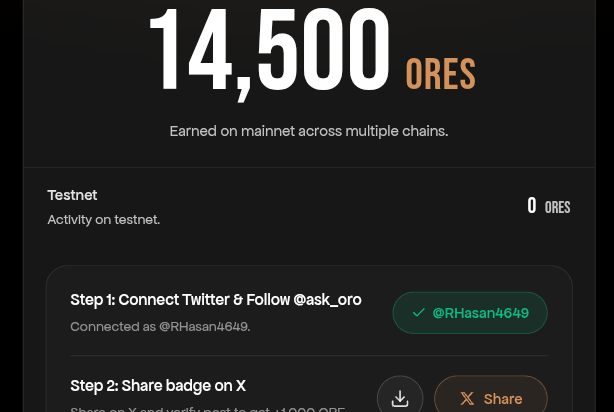The width and height of the screenshot is (614, 412).
Task: Click the @ask_oro handle in Step 1
Action: tap(327, 300)
